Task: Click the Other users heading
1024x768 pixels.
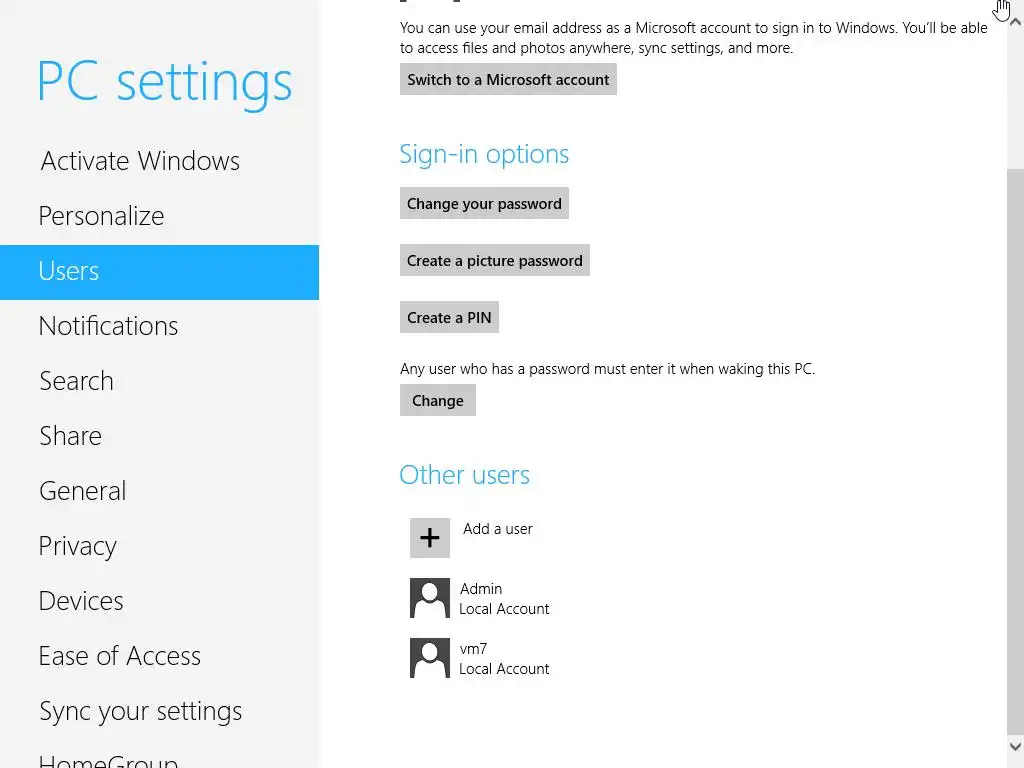Action: [x=464, y=475]
